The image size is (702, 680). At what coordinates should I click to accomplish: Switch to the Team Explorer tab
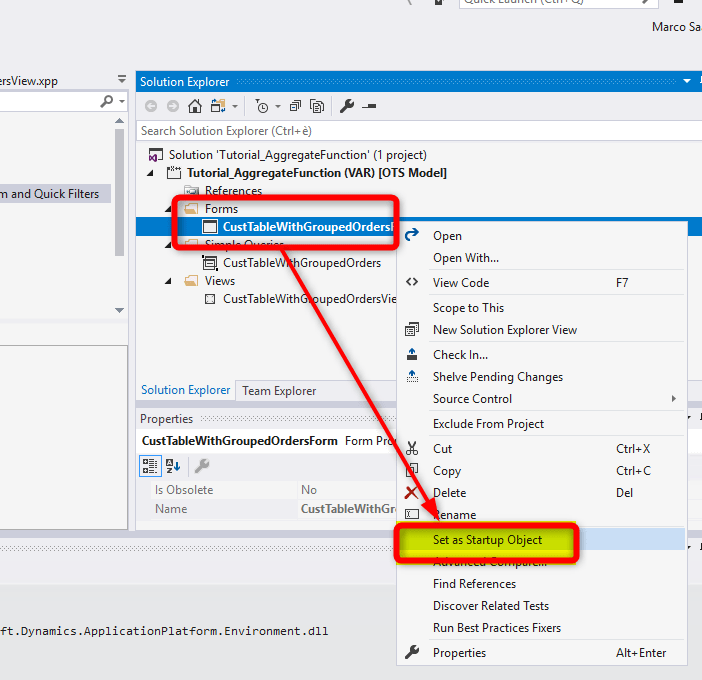click(x=279, y=391)
